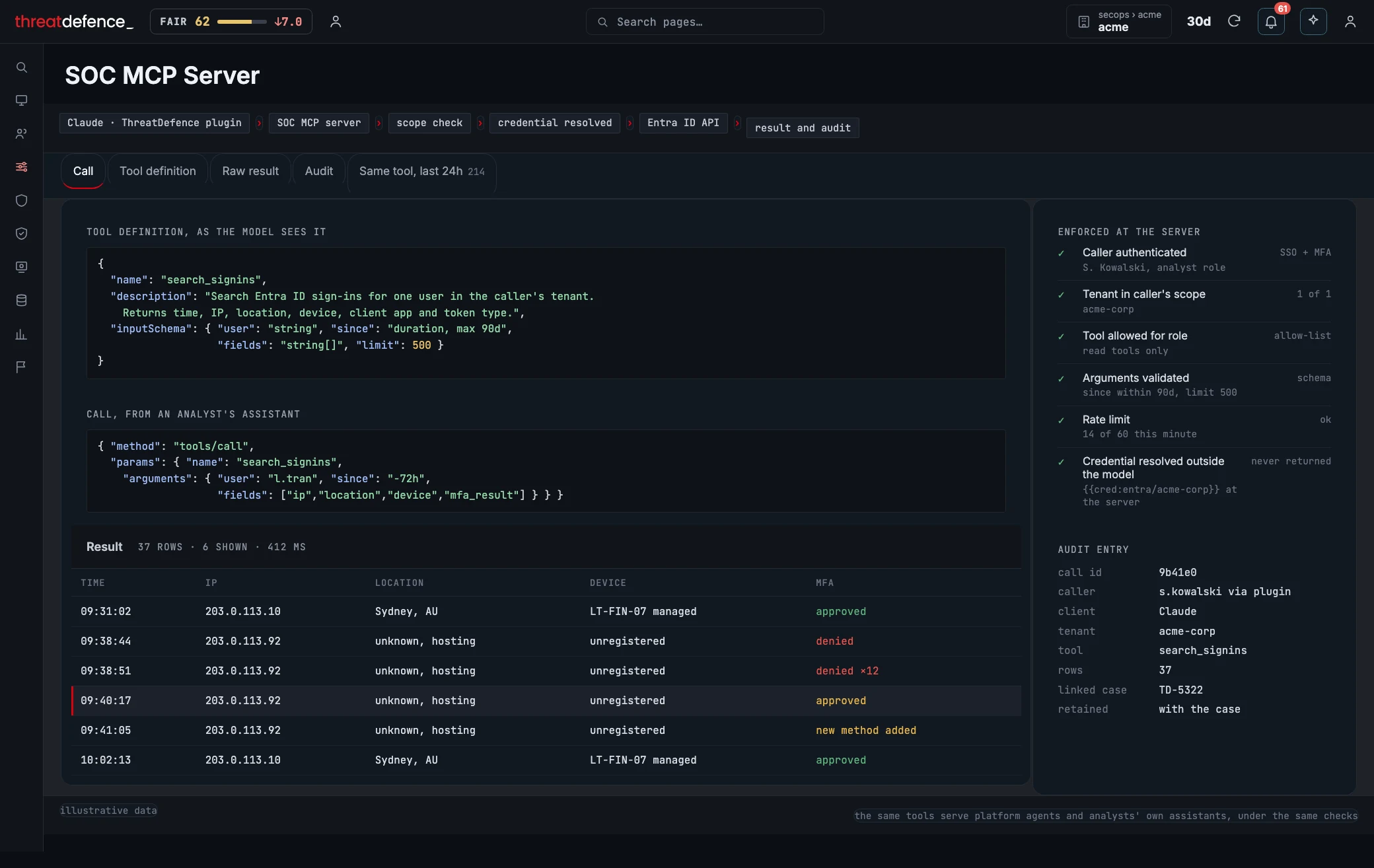This screenshot has height=868, width=1374.
Task: Click the 'denied ×12' MFA value
Action: tap(847, 671)
